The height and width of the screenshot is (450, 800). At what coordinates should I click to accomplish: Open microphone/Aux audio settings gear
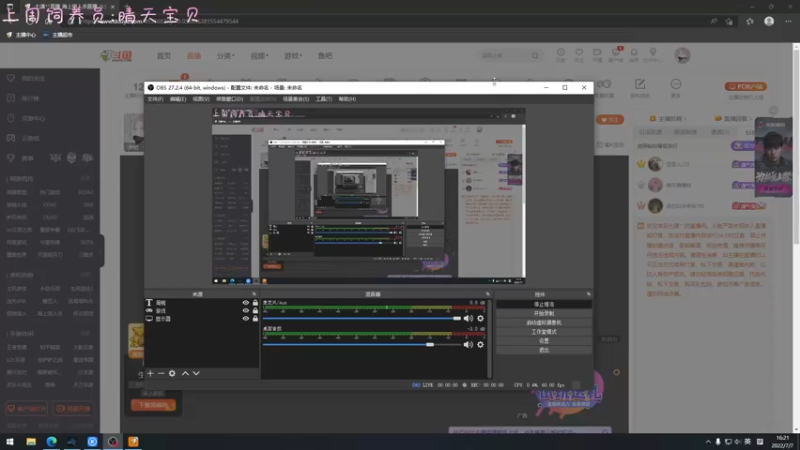(480, 318)
